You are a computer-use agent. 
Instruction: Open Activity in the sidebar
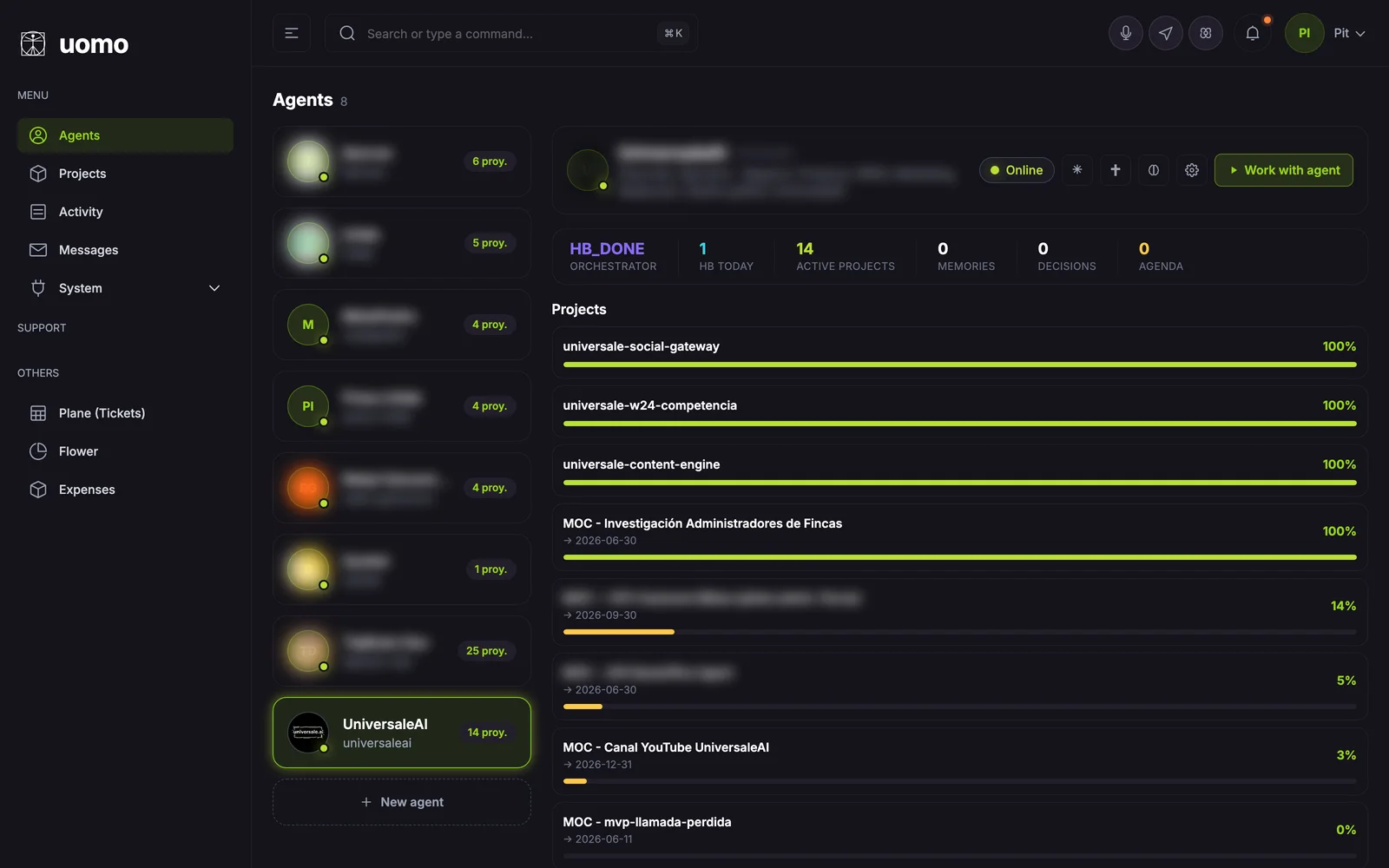tap(125, 212)
